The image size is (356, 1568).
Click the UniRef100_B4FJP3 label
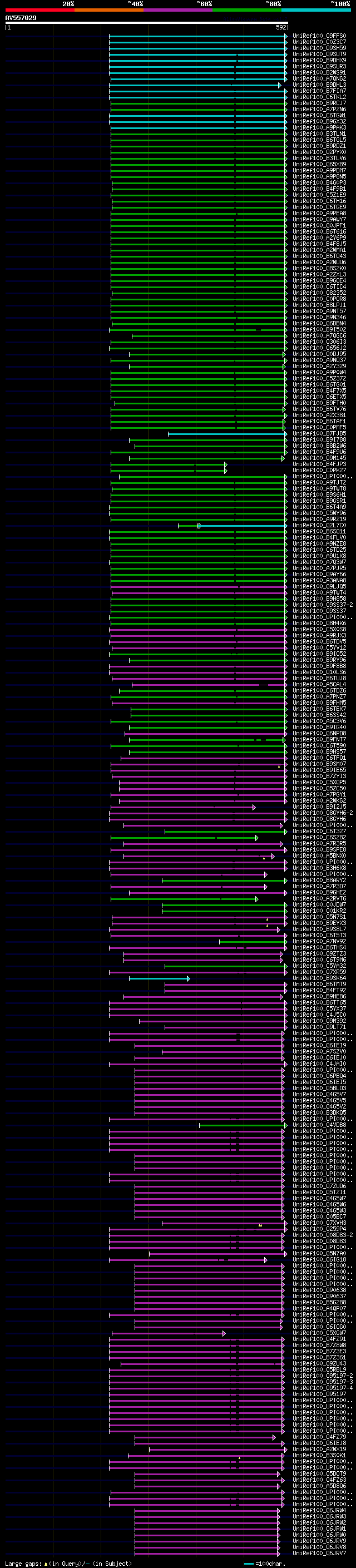319,464
